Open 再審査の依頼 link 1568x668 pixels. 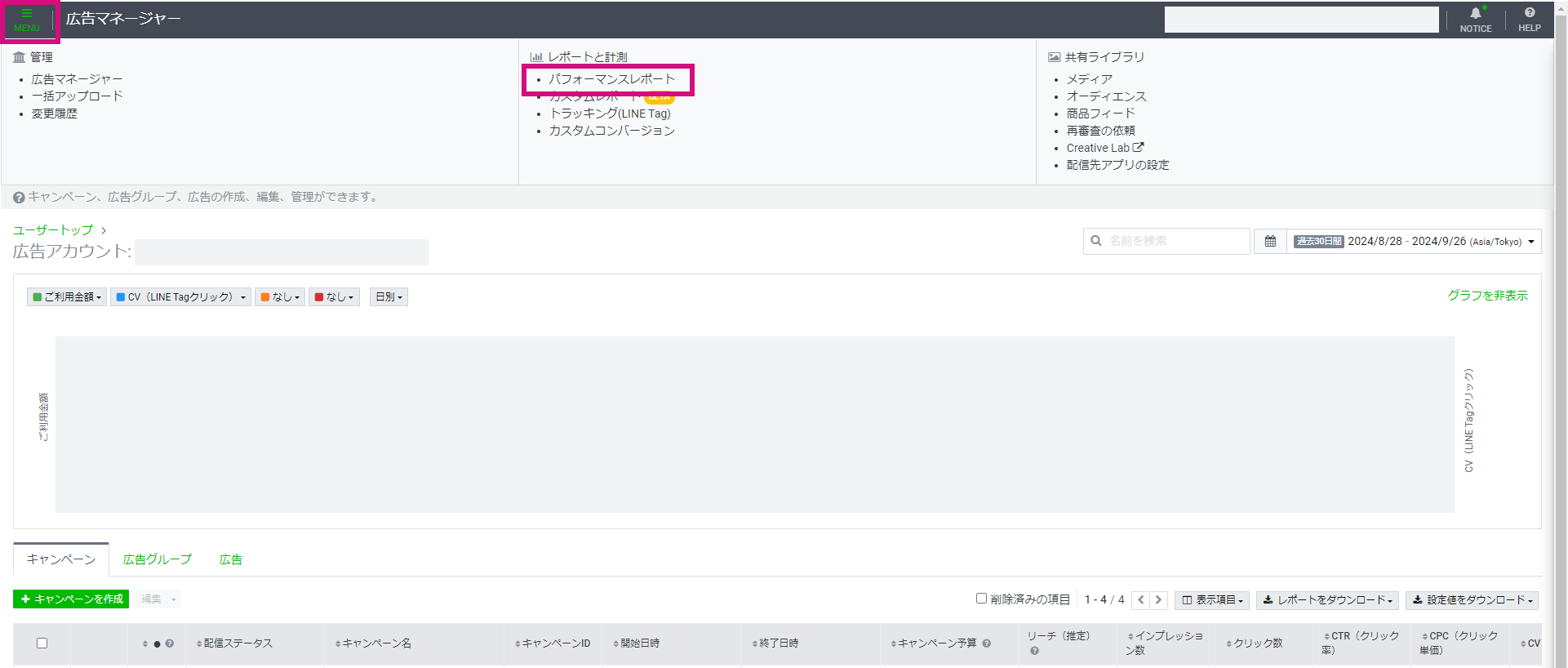point(1100,131)
